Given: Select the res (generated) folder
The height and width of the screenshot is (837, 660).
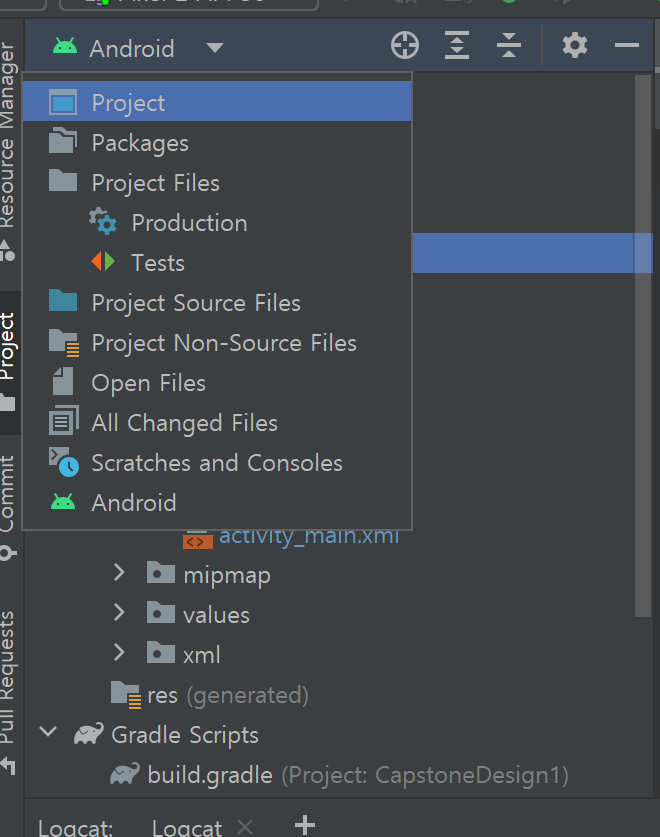Looking at the screenshot, I should [228, 696].
